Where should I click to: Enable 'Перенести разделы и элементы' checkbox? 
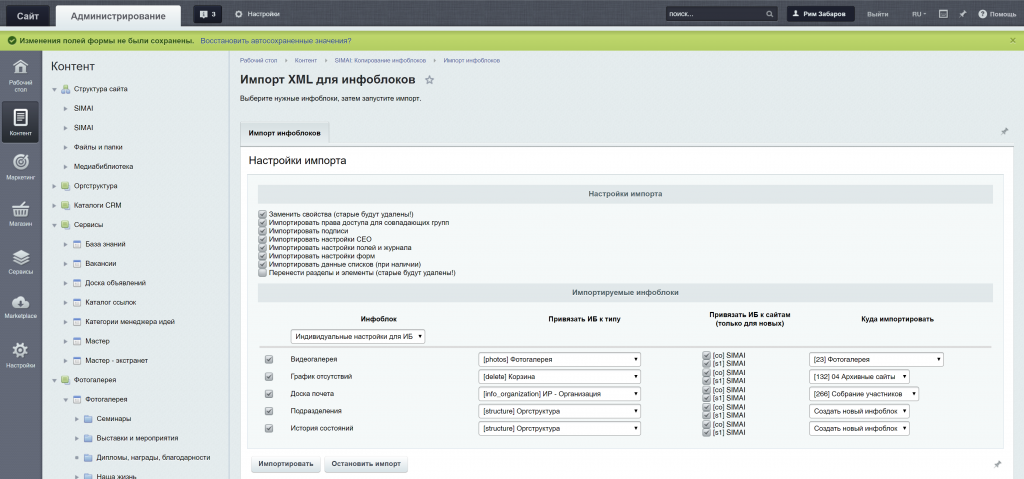(x=263, y=272)
